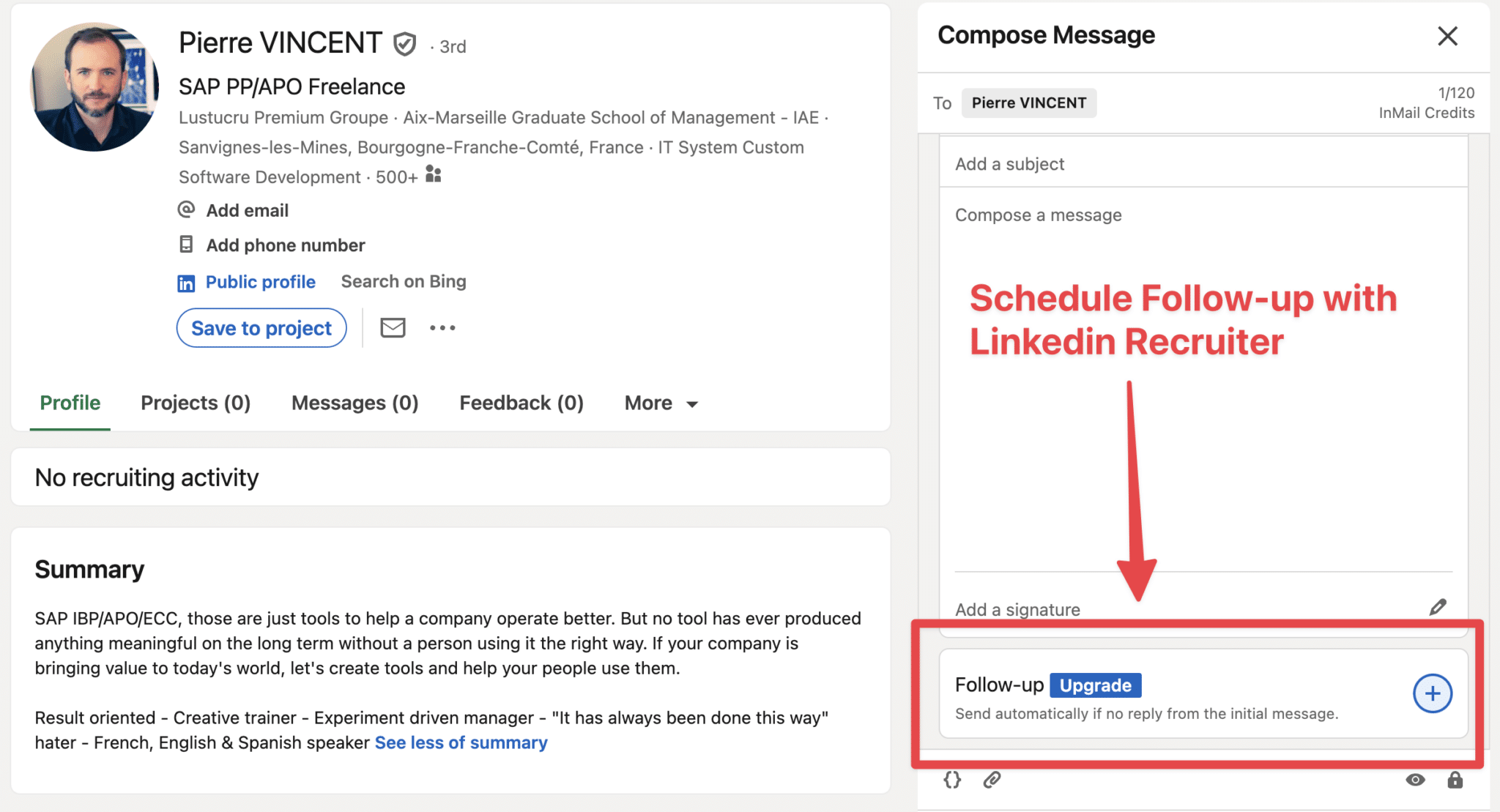Image resolution: width=1500 pixels, height=812 pixels.
Task: Open signature editing with the pencil icon
Action: tap(1437, 606)
